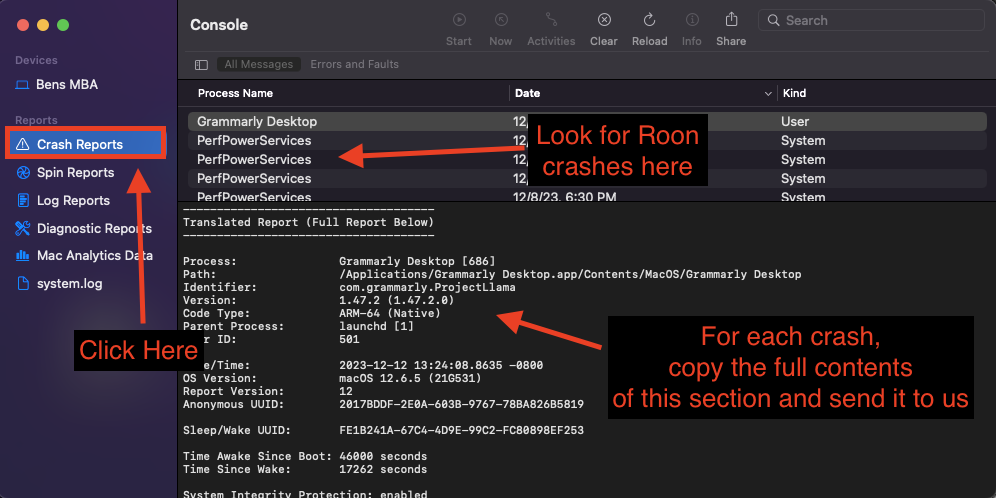Click in the Search field
The height and width of the screenshot is (498, 996).
point(871,20)
